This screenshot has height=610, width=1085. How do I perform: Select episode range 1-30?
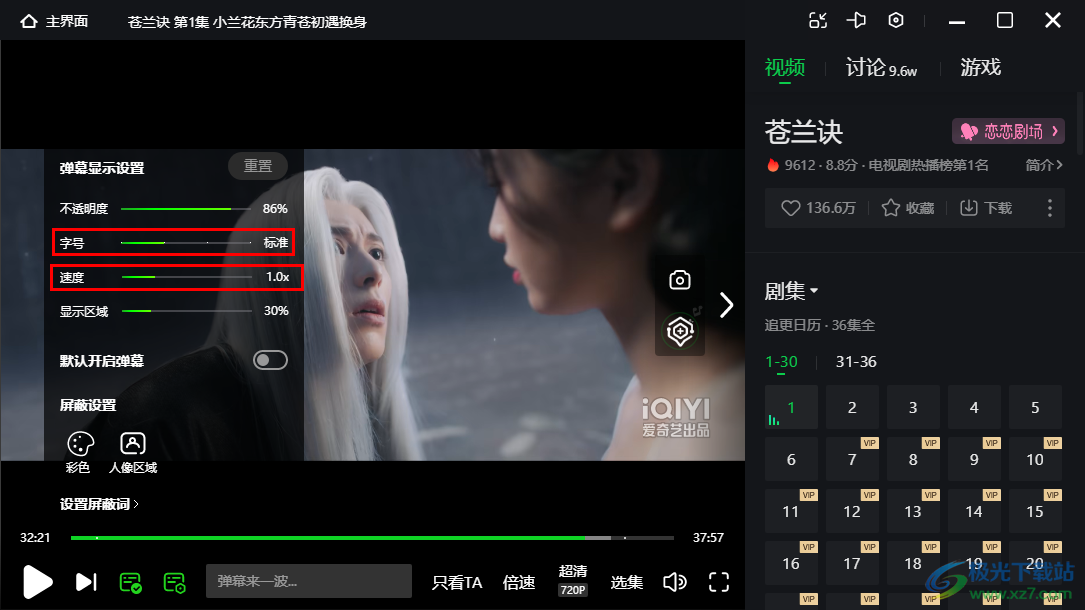[x=781, y=362]
